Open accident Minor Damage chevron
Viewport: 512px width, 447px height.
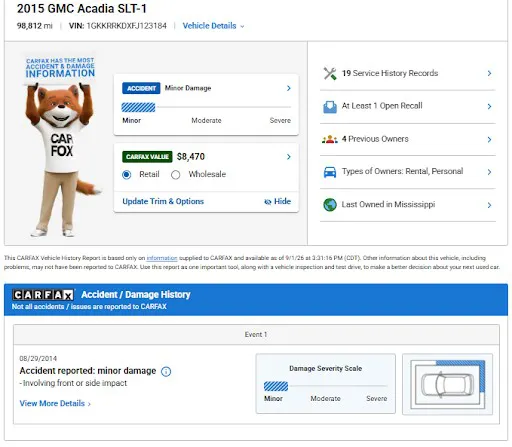coord(289,88)
